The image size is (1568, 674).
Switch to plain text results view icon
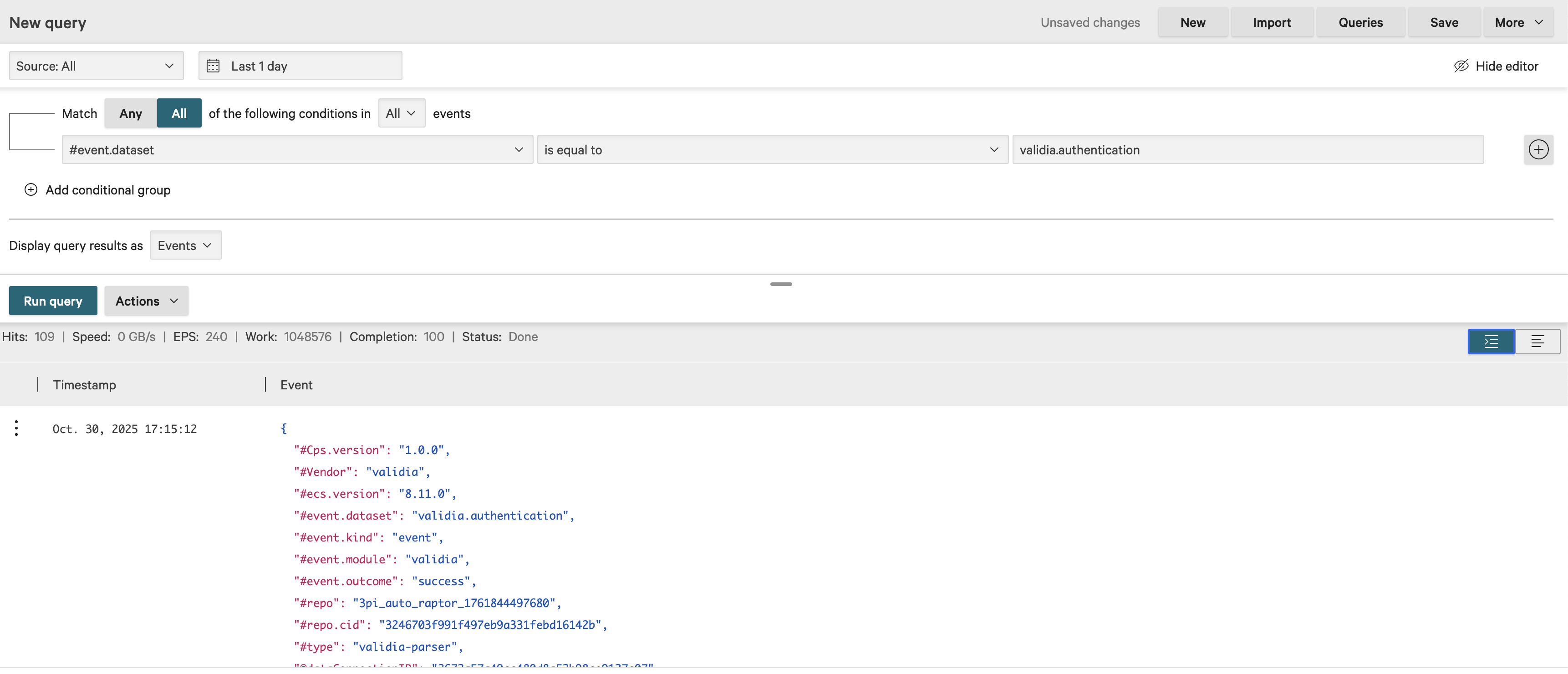(1537, 342)
